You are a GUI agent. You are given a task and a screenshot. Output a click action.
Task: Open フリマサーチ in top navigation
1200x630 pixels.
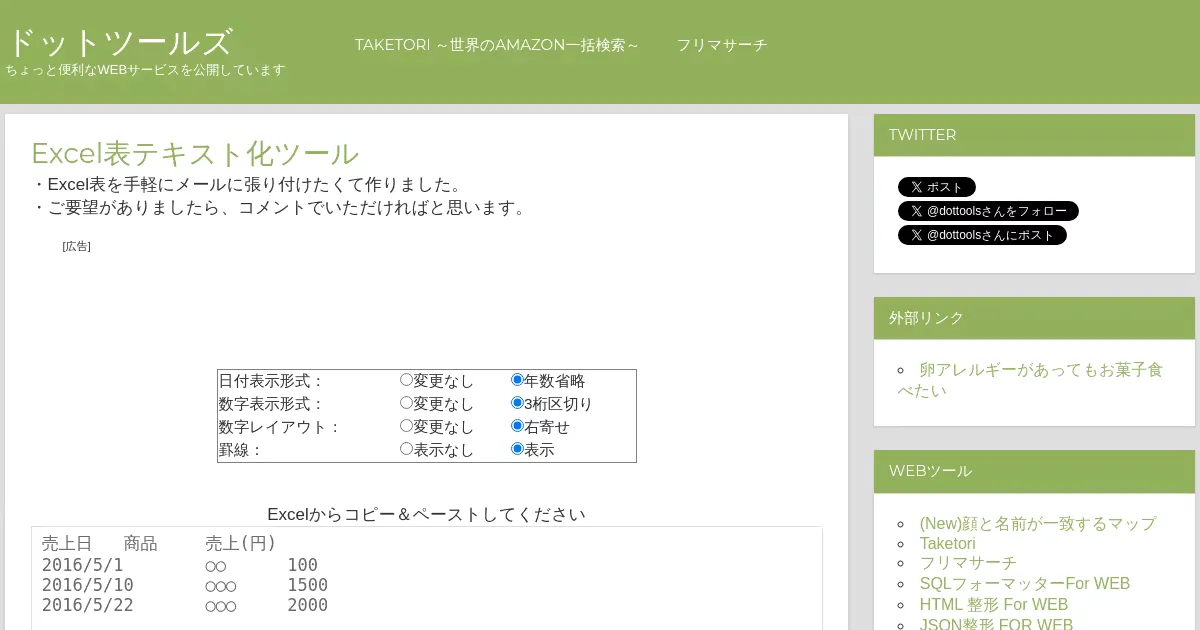pos(721,45)
